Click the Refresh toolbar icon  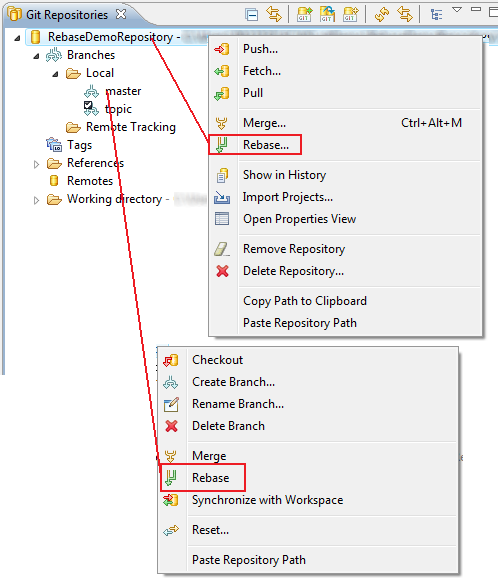tap(382, 15)
